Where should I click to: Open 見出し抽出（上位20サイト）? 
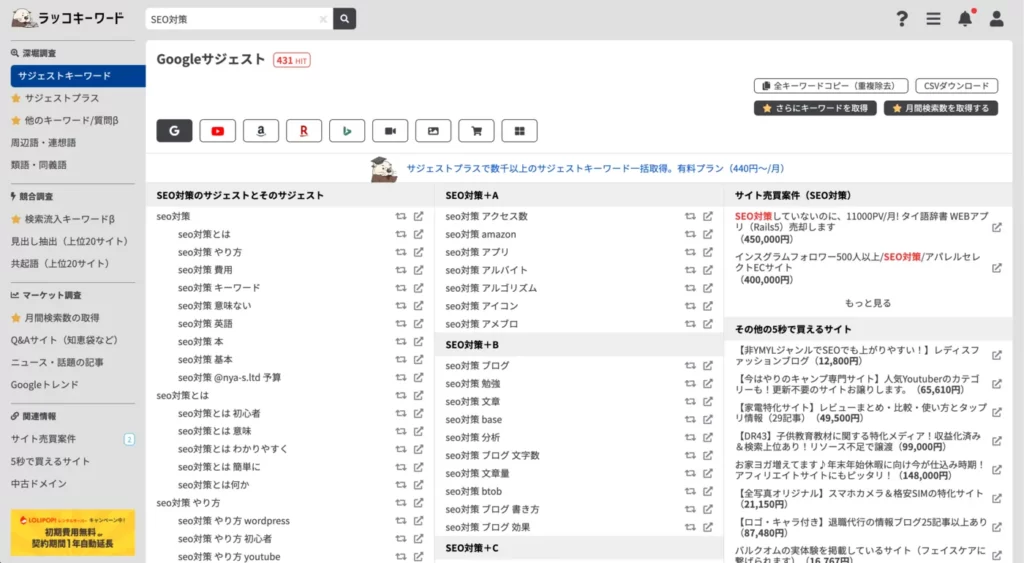tap(69, 241)
